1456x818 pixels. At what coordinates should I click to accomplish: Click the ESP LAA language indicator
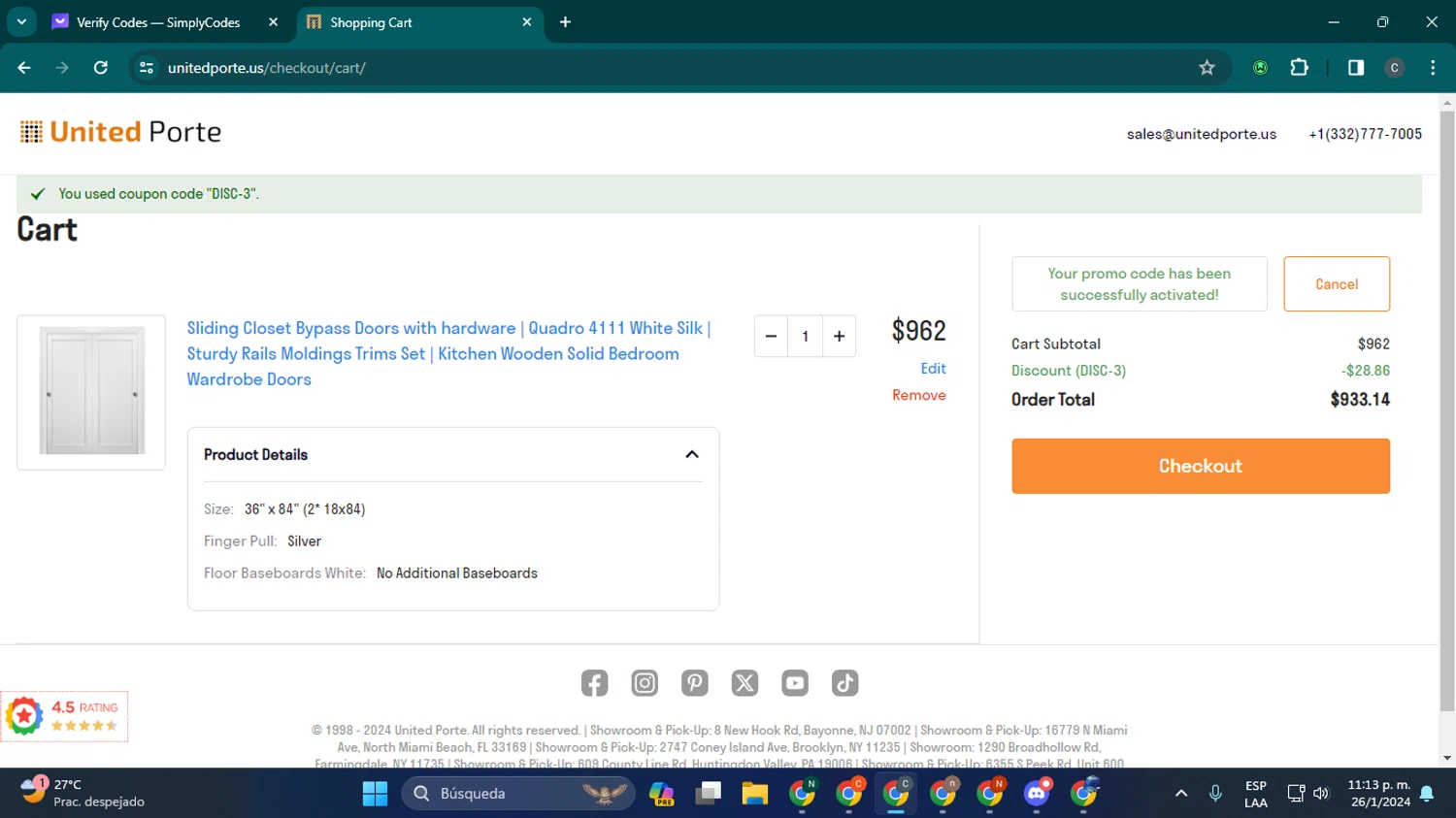(1255, 794)
